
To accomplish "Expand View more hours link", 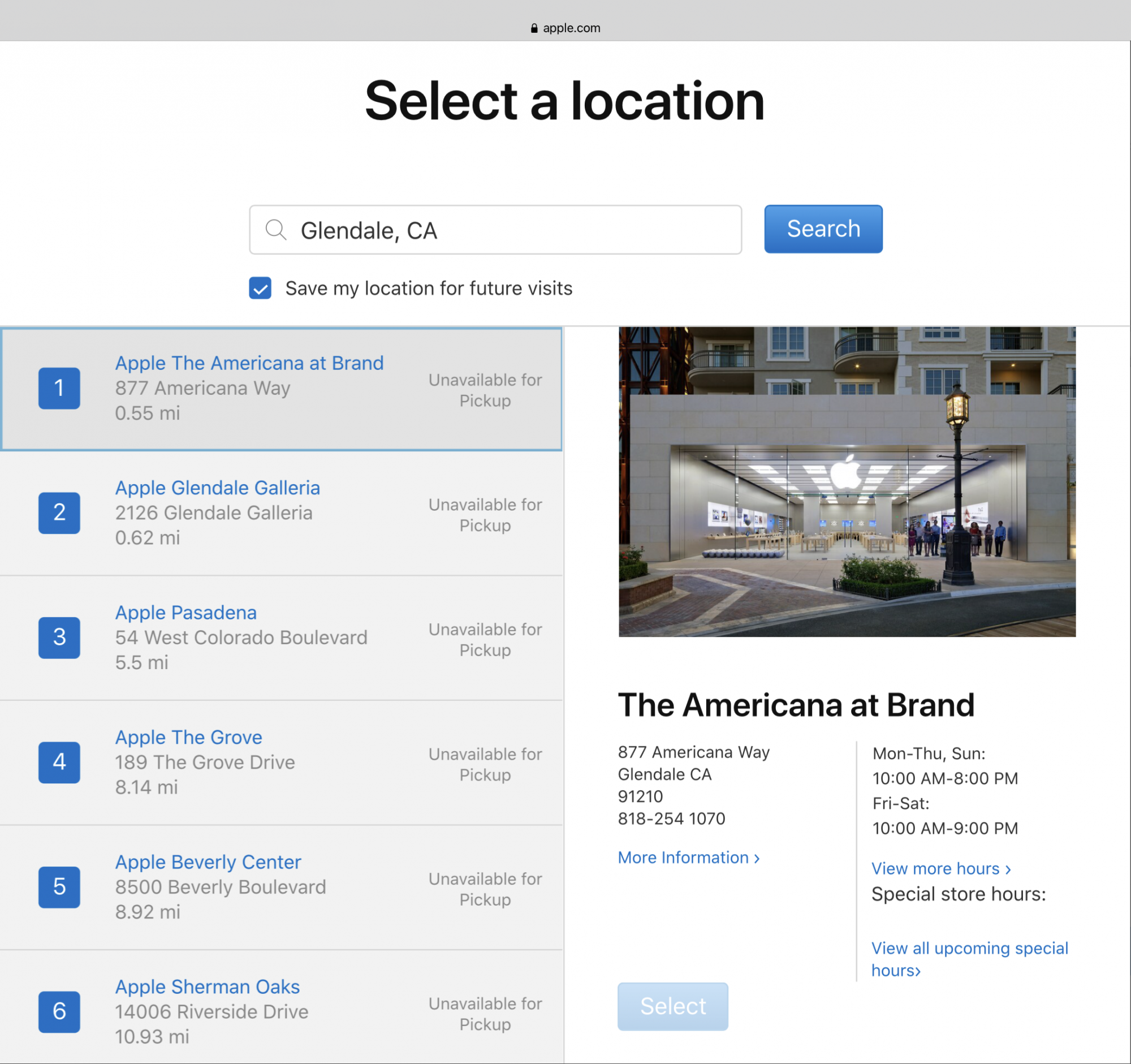I will [x=940, y=868].
